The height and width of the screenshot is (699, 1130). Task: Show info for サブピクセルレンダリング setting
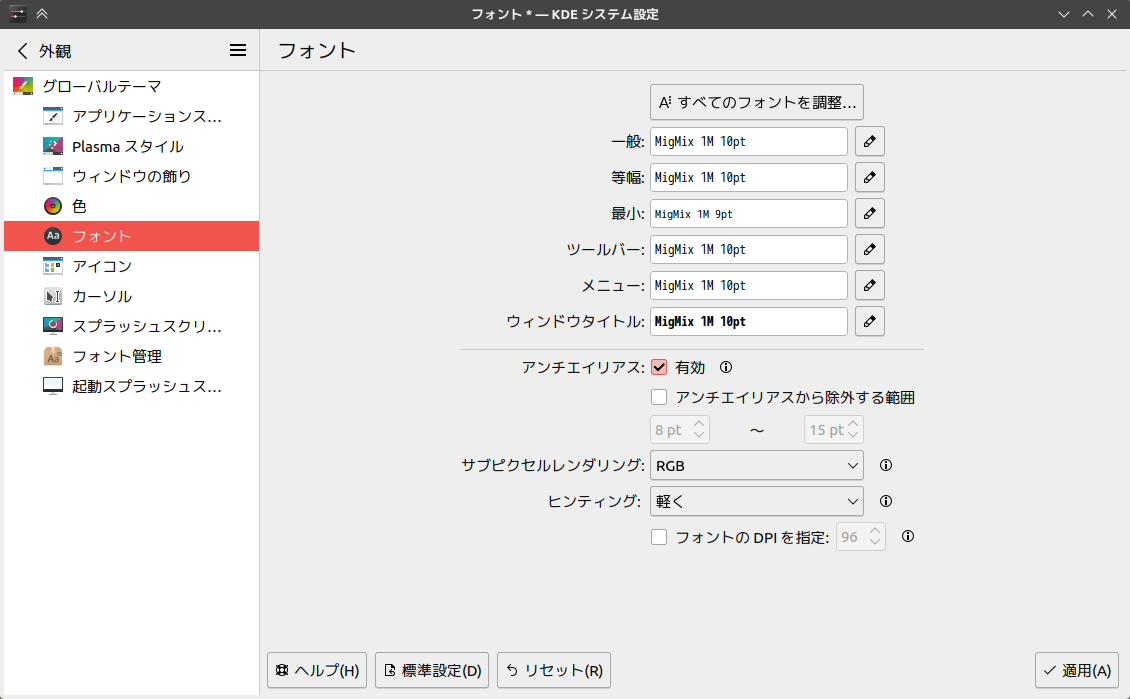(x=886, y=466)
